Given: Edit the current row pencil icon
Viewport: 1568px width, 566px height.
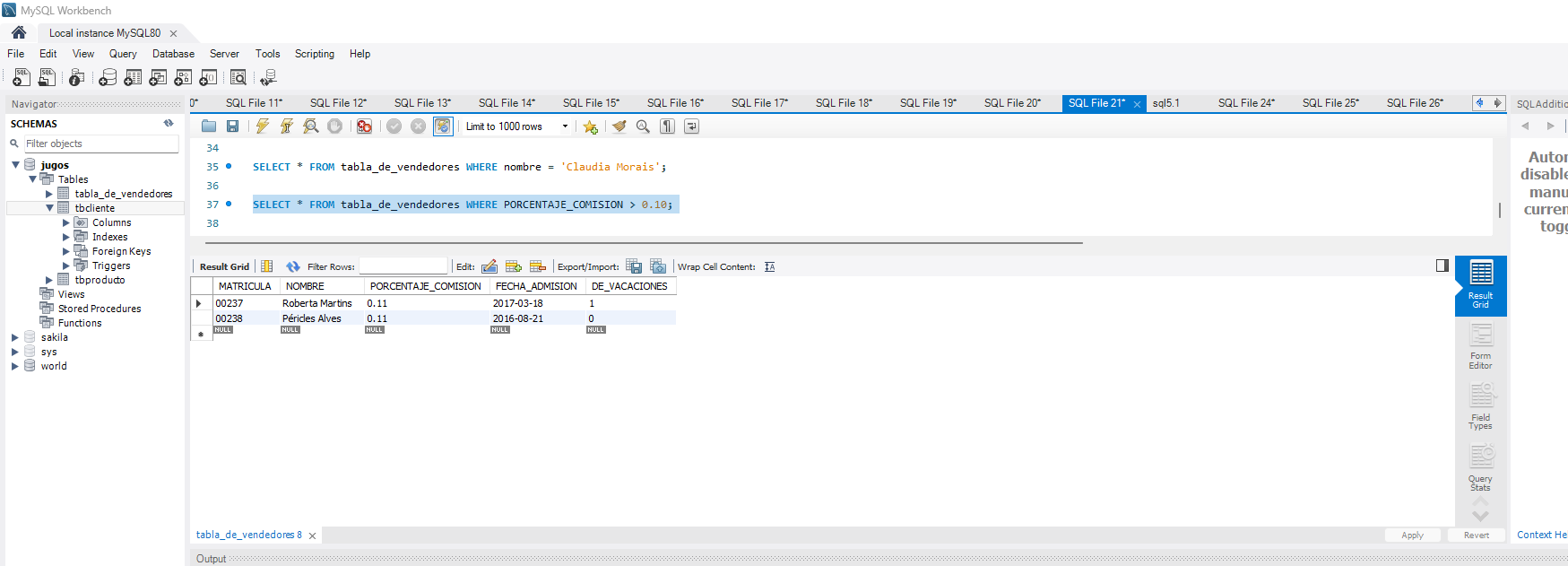Looking at the screenshot, I should tap(489, 266).
